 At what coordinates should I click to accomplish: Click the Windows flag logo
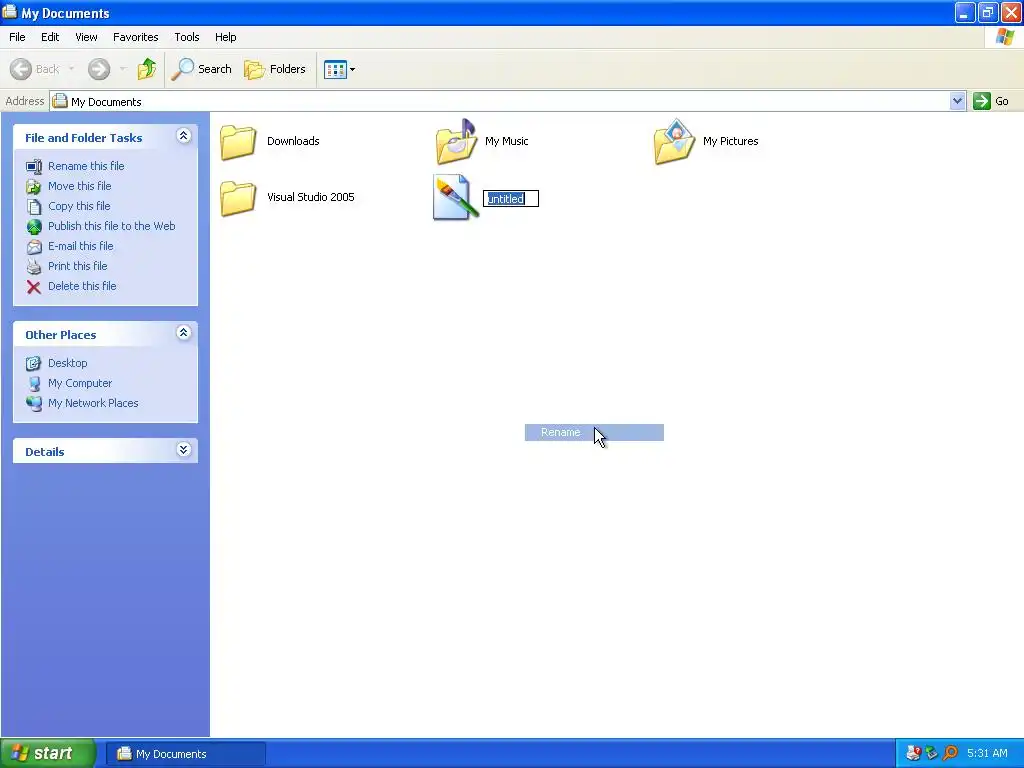(x=1004, y=37)
